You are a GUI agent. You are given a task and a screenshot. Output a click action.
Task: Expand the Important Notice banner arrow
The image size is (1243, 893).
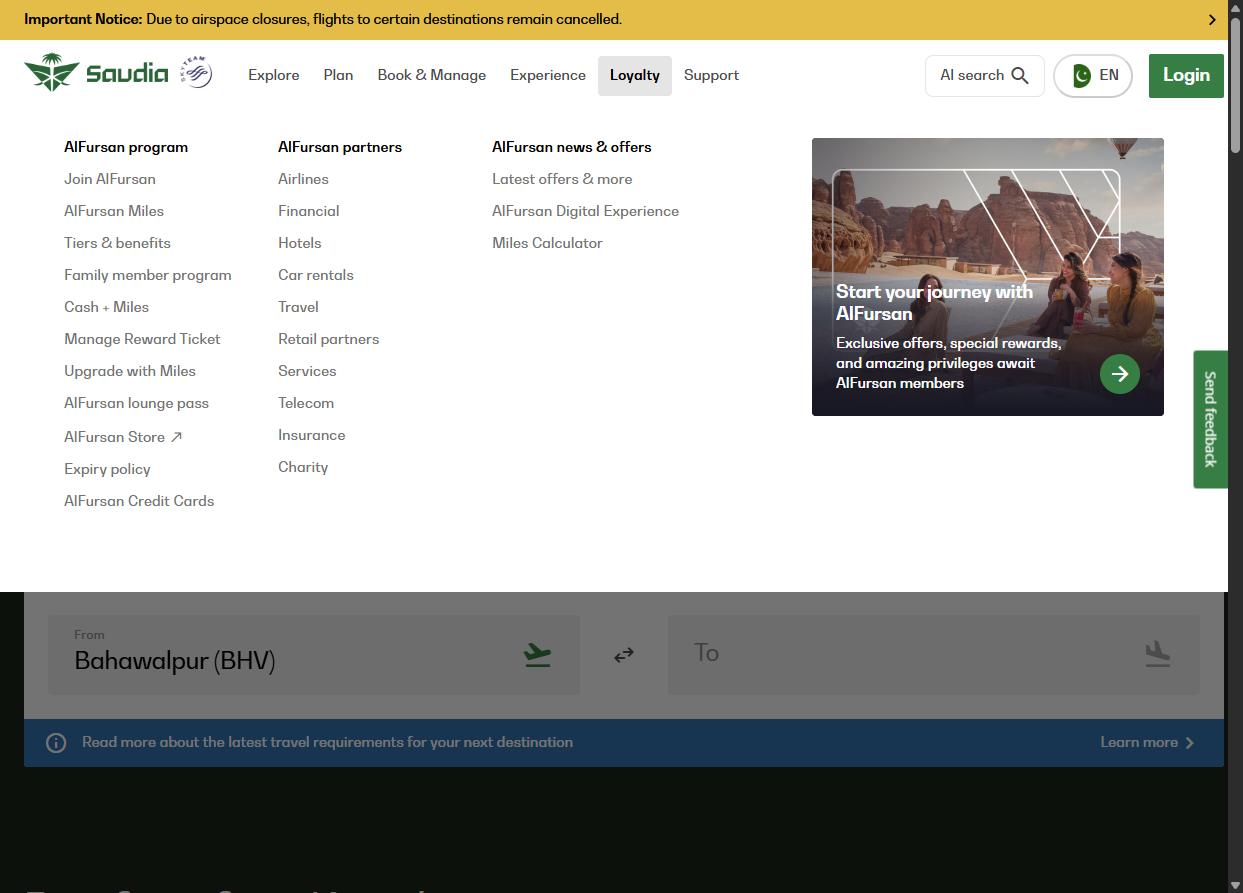pyautogui.click(x=1212, y=20)
